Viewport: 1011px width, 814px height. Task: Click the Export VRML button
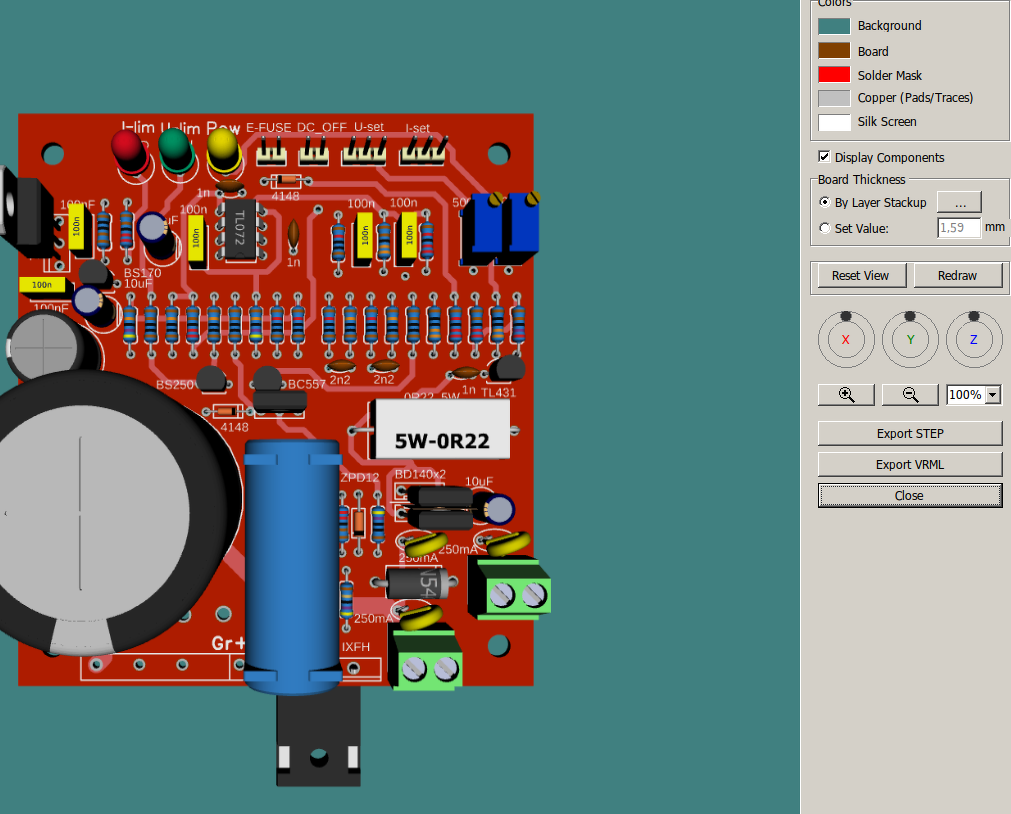click(910, 464)
